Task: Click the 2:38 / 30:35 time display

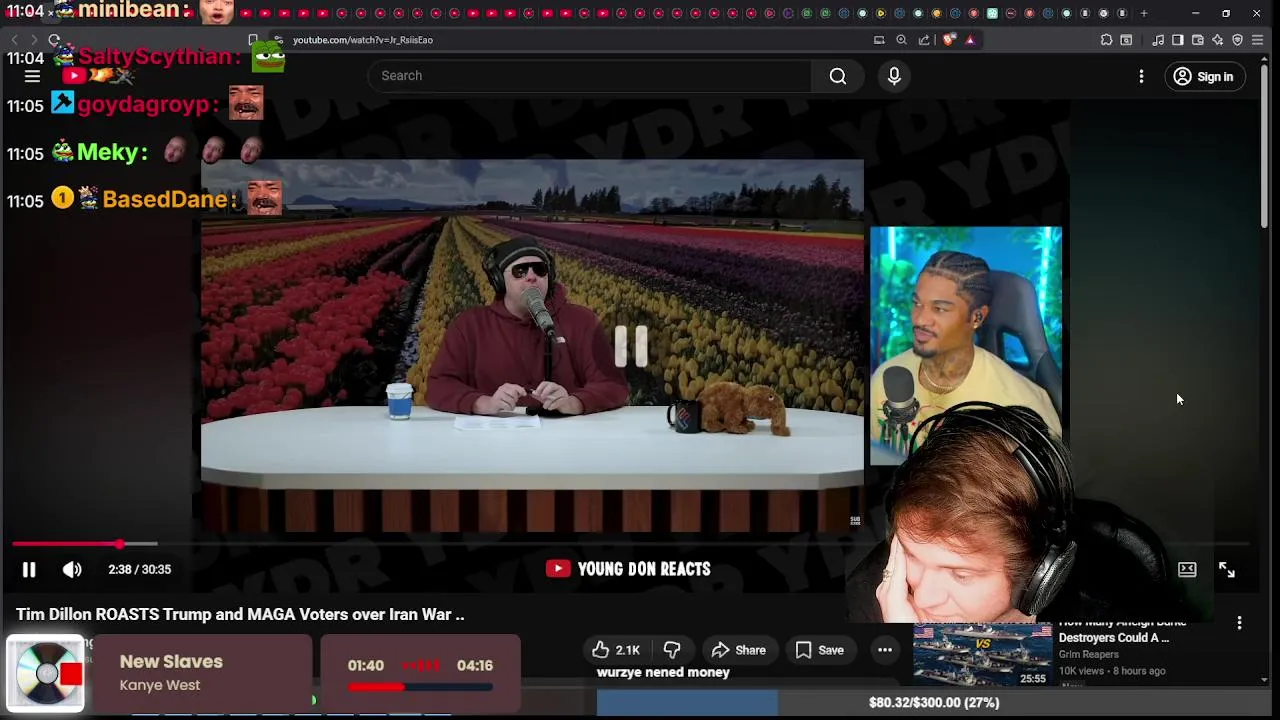Action: coord(139,569)
